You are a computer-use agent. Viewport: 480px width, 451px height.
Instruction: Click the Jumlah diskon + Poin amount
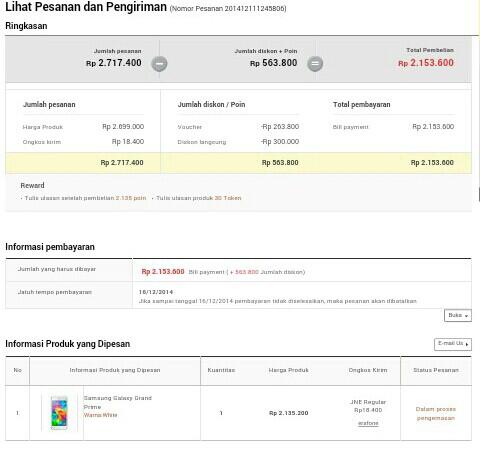tap(274, 63)
